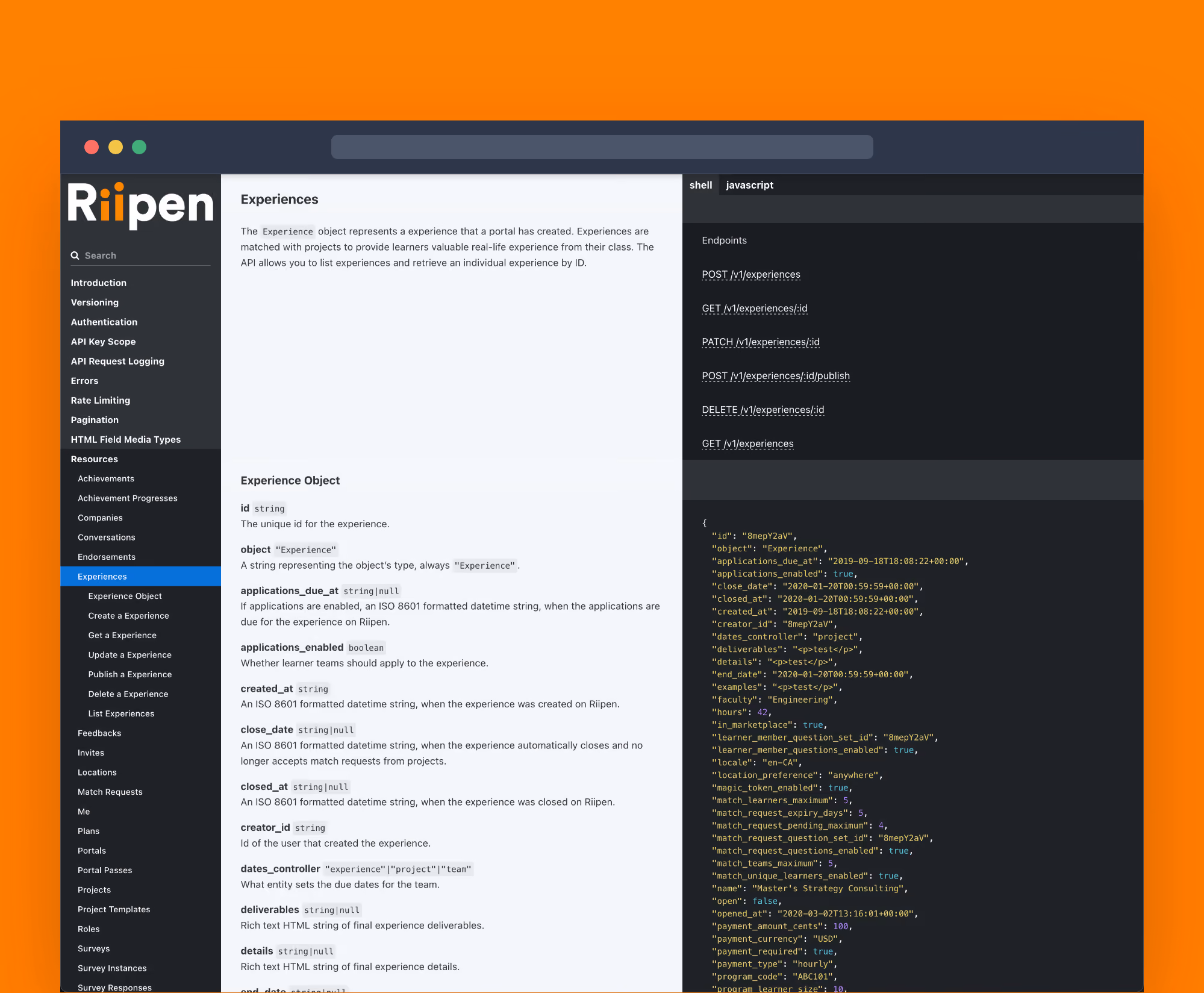Follow POST /v1/experiences/:id/publish endpoint link
Viewport: 1204px width, 993px height.
pyautogui.click(x=775, y=376)
